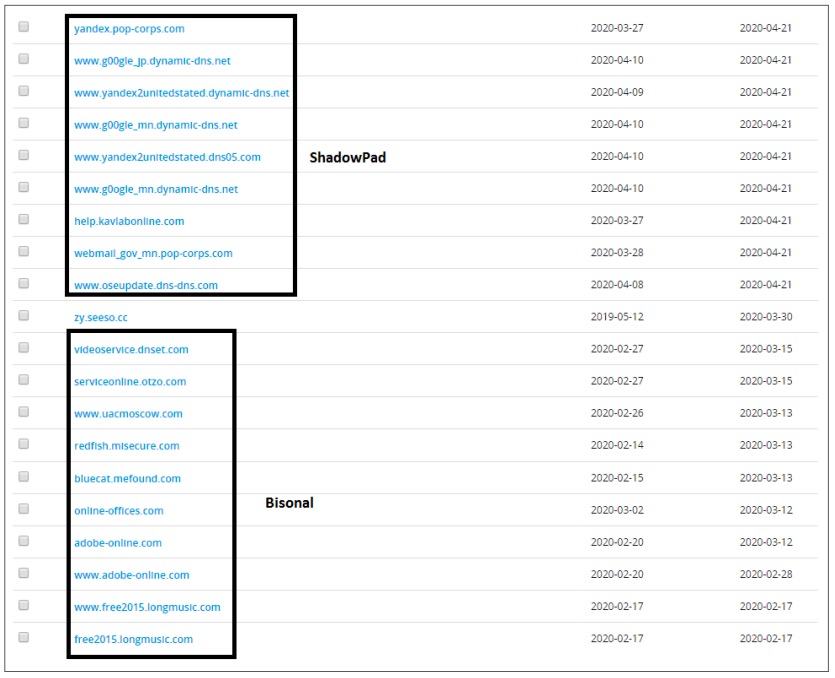Check the box beside www.yandex2unitedstated.dynamic-dns.net
835x678 pixels.
point(23,91)
